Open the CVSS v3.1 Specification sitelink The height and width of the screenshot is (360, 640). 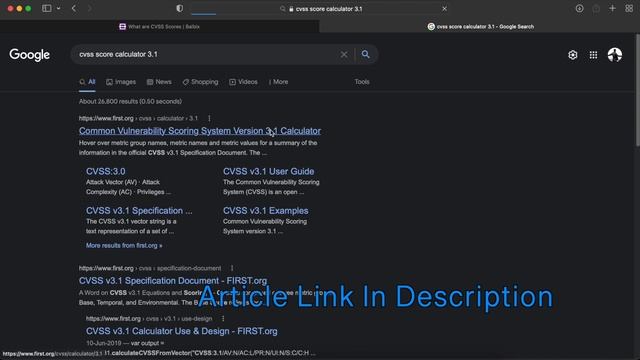[x=139, y=211]
